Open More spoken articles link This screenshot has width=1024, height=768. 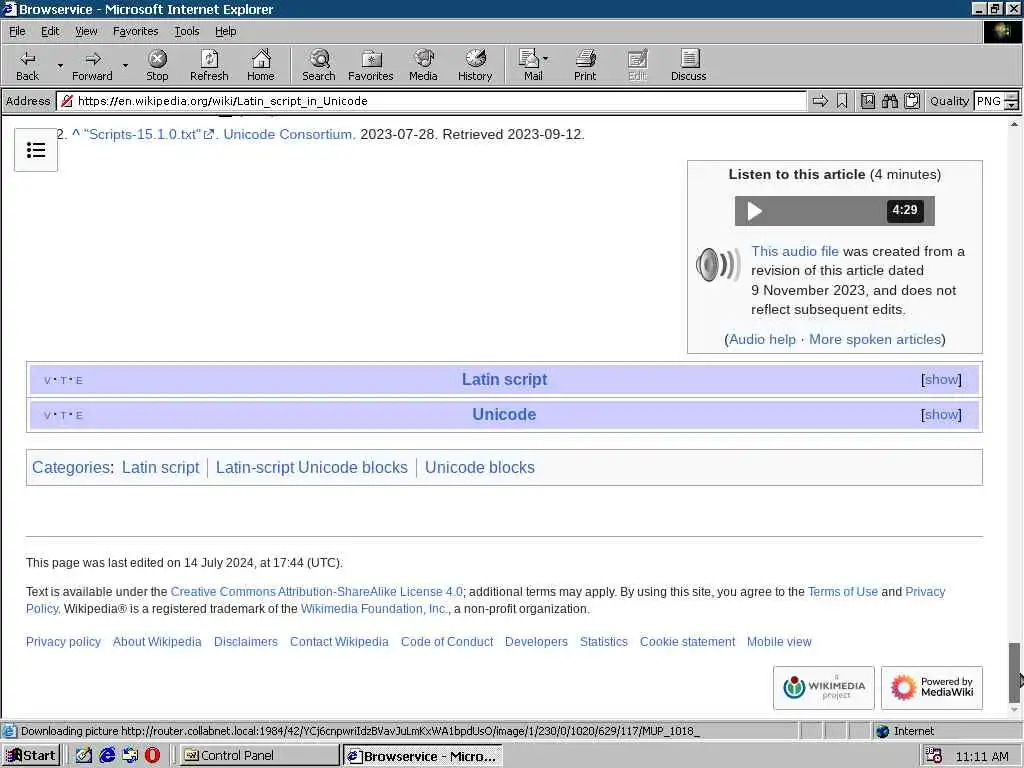(875, 339)
